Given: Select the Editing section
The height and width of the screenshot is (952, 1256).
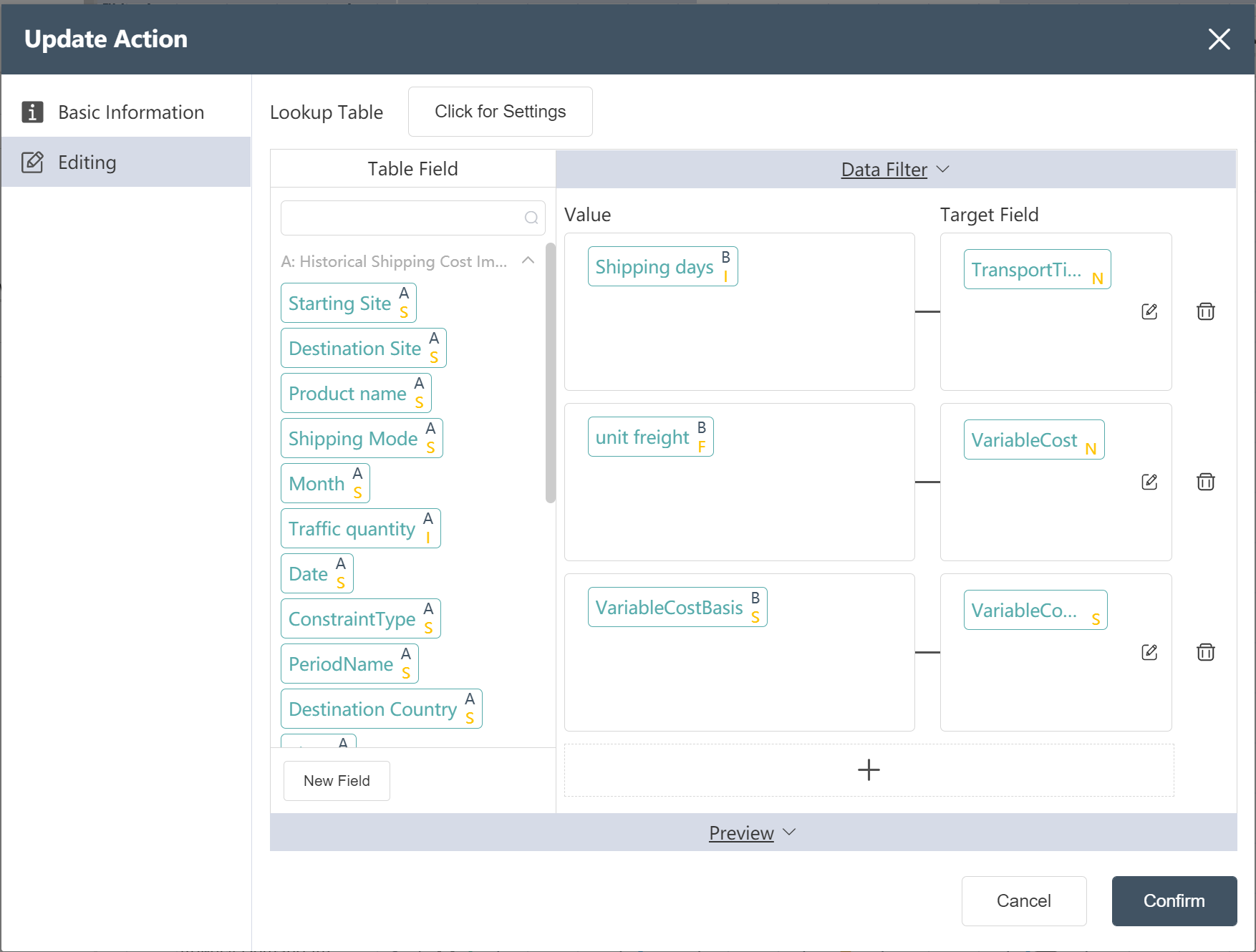Looking at the screenshot, I should click(126, 162).
